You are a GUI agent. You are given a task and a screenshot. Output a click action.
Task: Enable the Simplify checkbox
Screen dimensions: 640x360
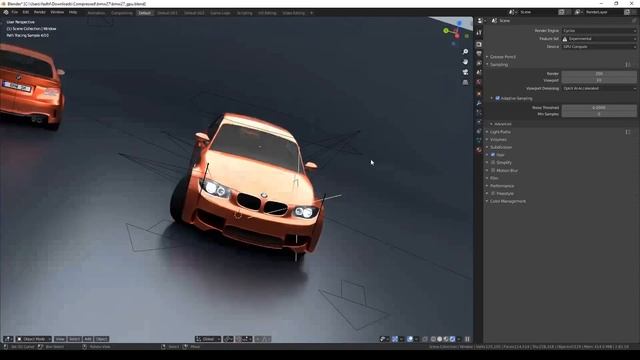493,162
